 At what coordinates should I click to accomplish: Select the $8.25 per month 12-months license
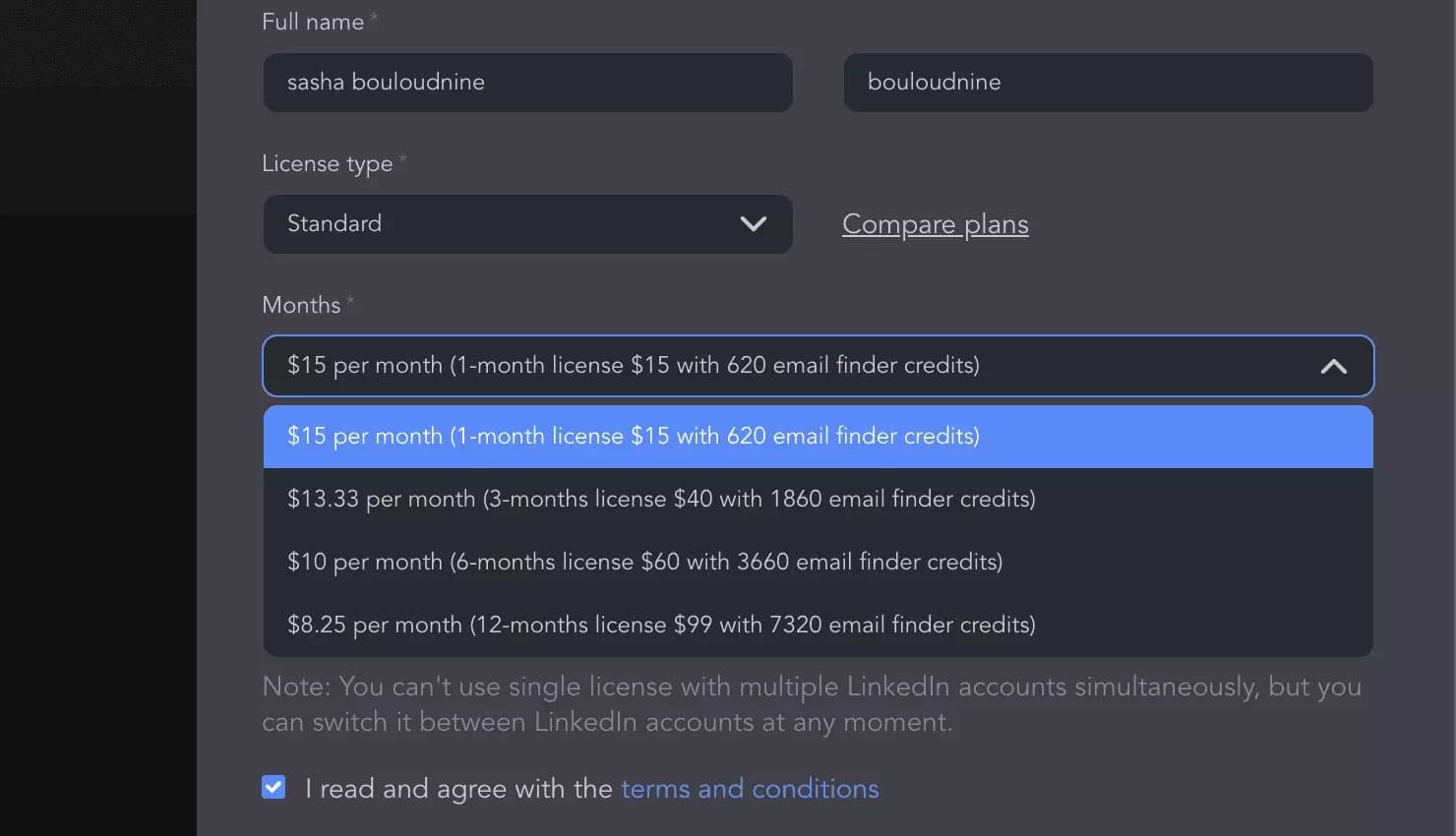pyautogui.click(x=661, y=625)
